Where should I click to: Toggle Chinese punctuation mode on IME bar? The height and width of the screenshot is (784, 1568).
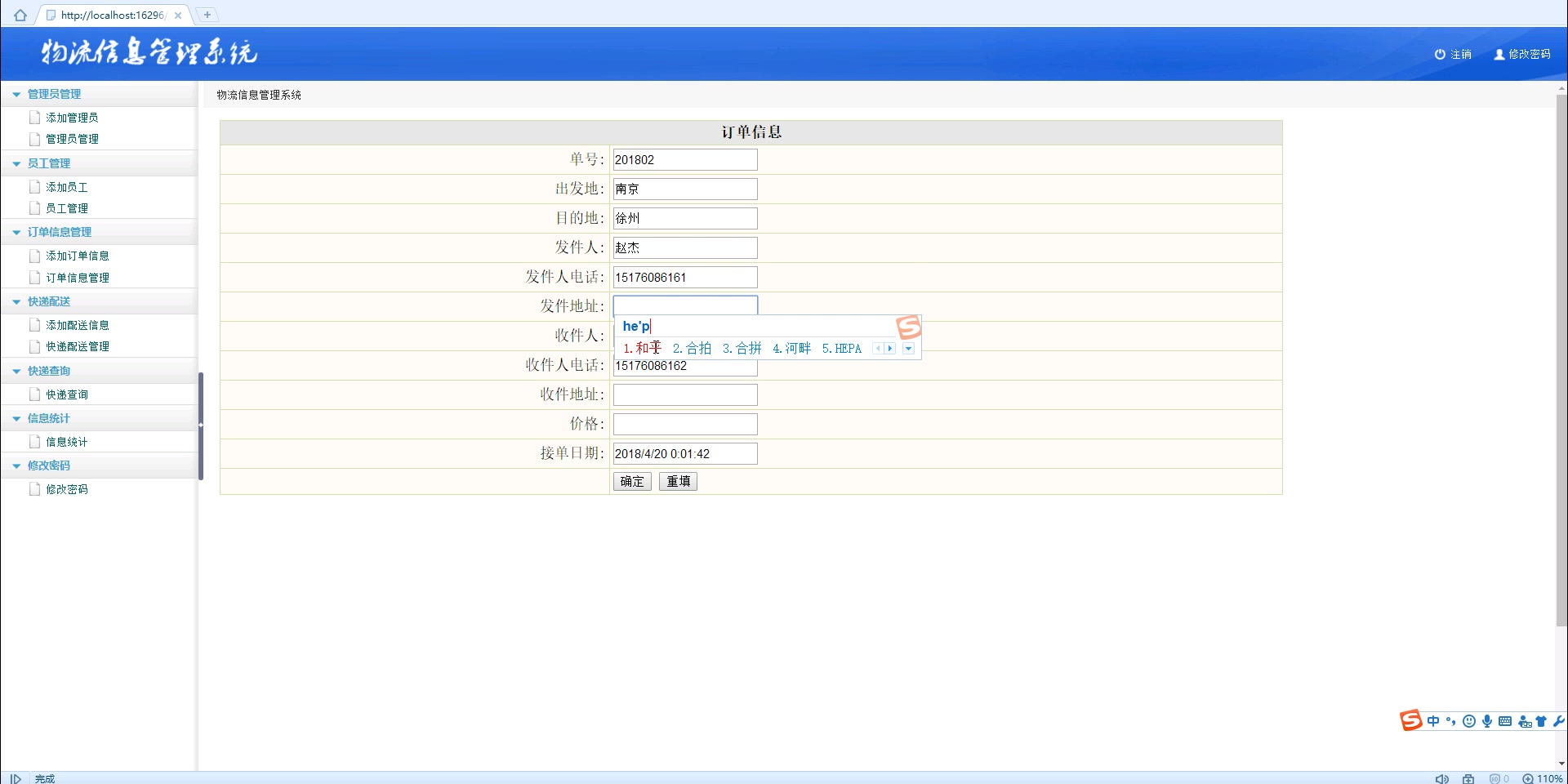tap(1450, 721)
